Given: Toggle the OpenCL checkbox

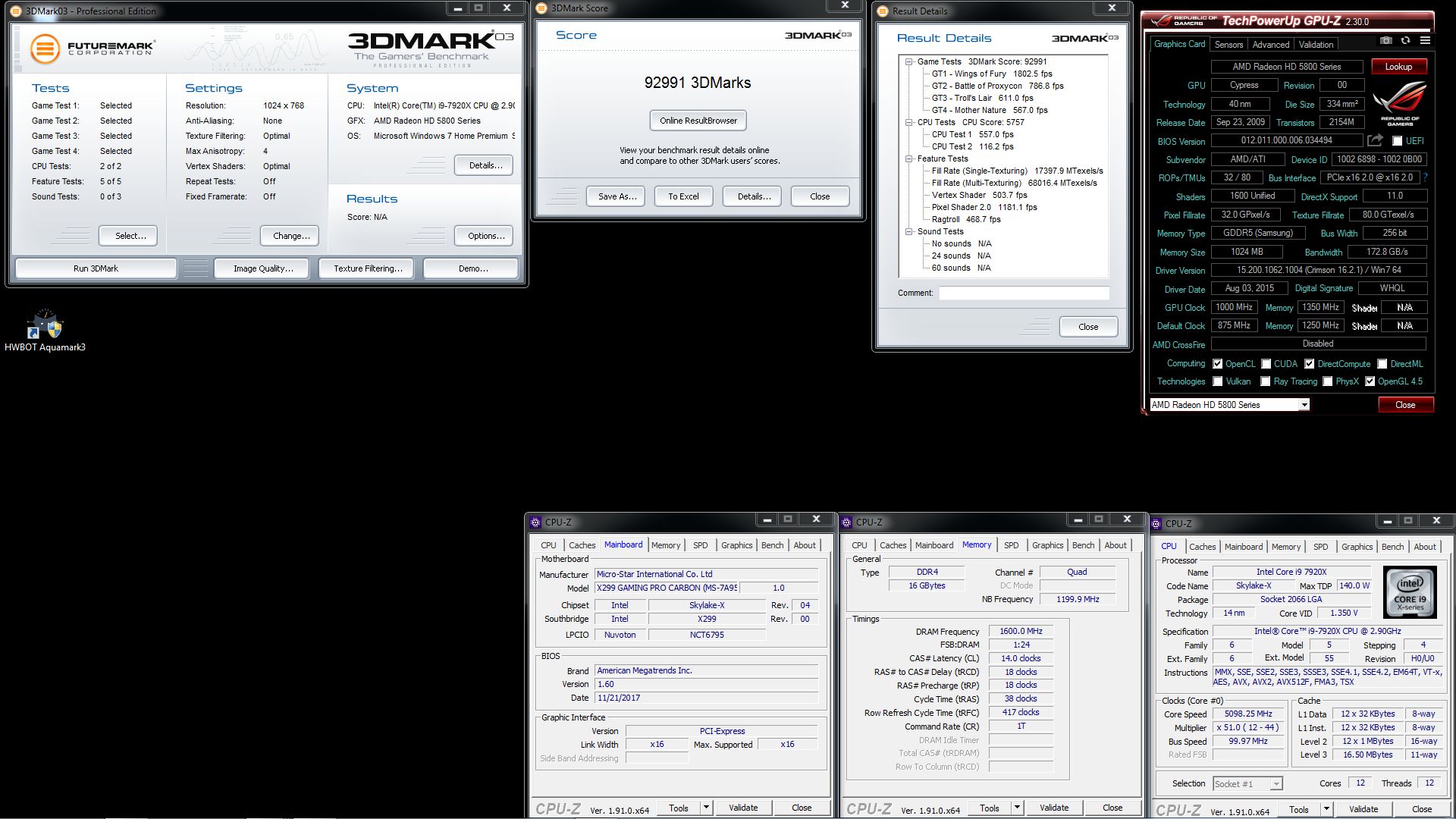Looking at the screenshot, I should pyautogui.click(x=1217, y=364).
